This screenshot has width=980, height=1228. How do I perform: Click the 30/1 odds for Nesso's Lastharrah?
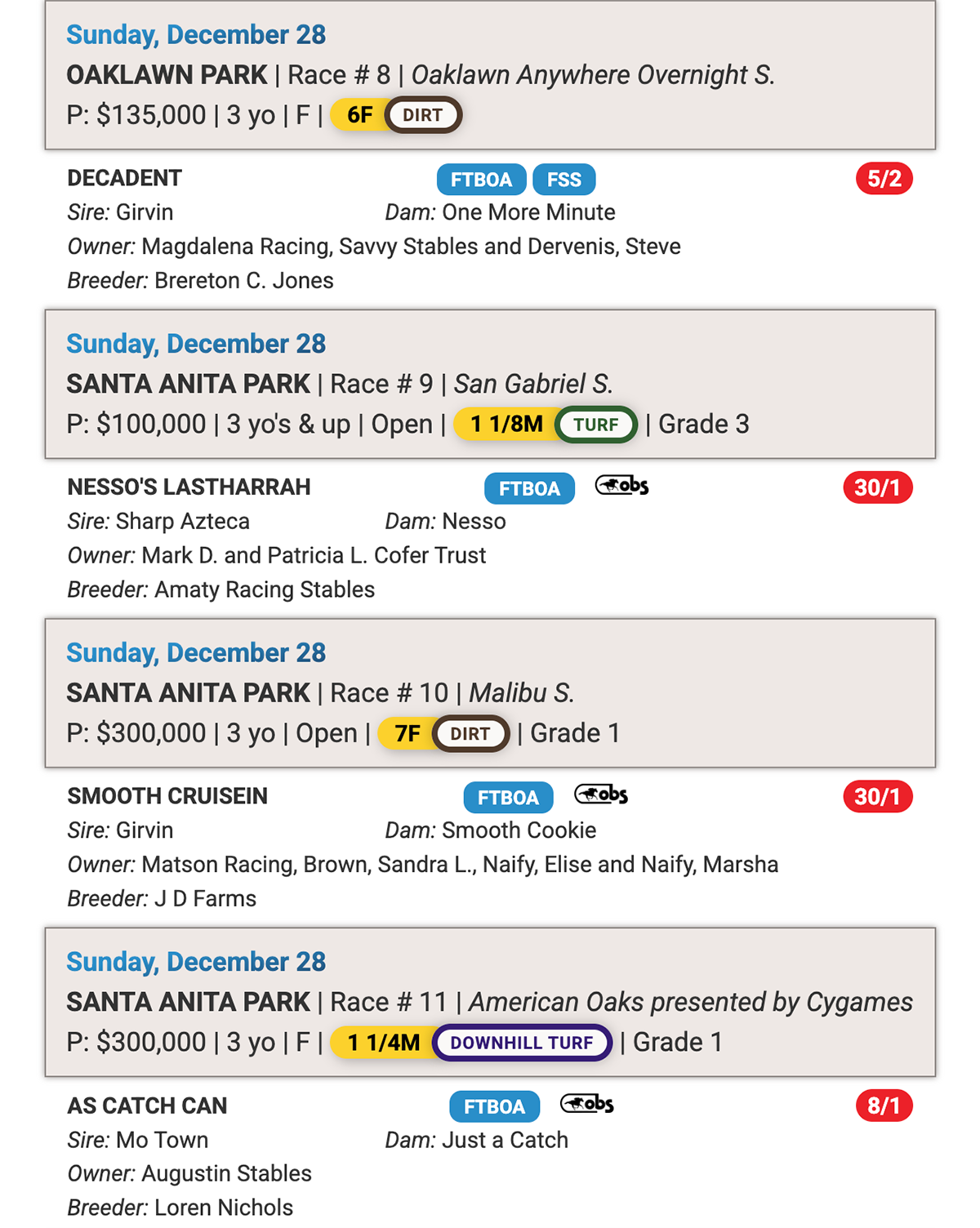click(x=877, y=487)
